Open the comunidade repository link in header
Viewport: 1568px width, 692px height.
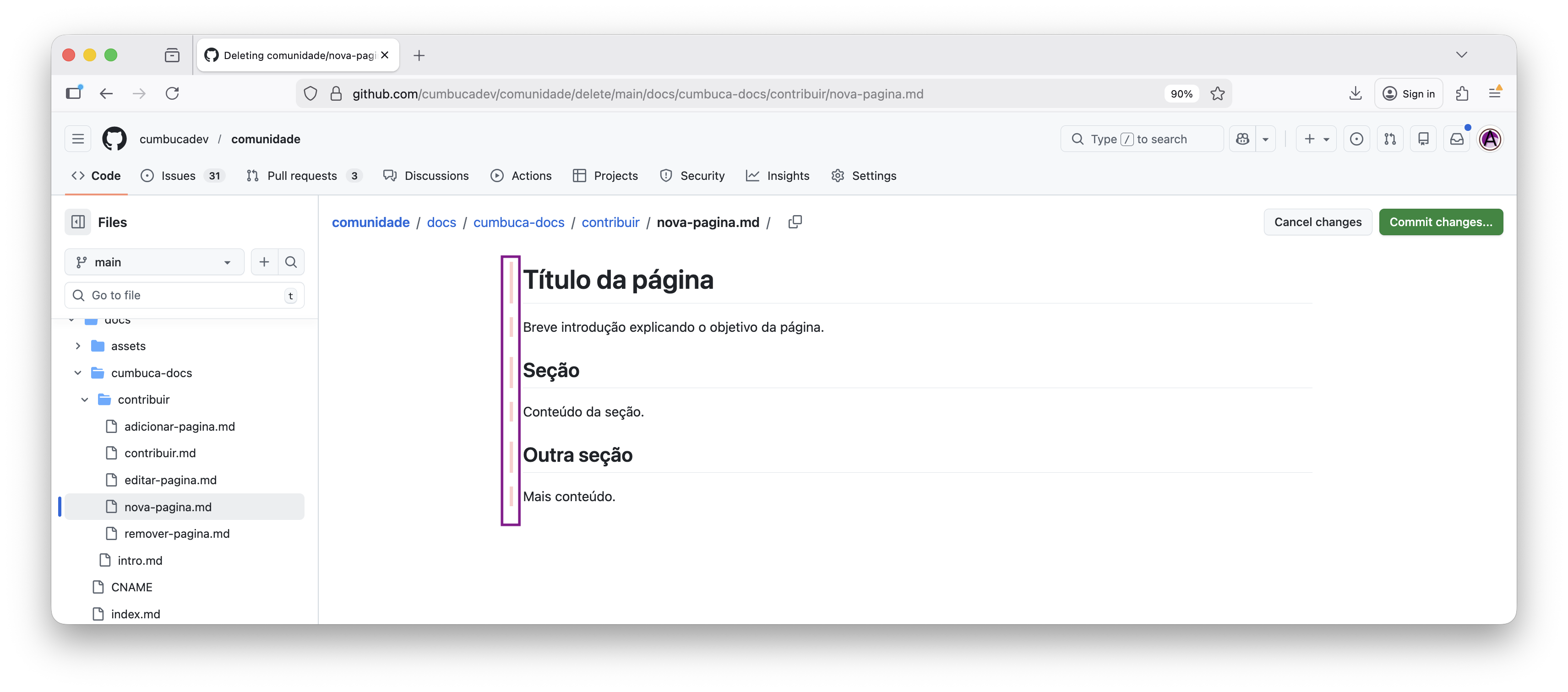pos(266,139)
